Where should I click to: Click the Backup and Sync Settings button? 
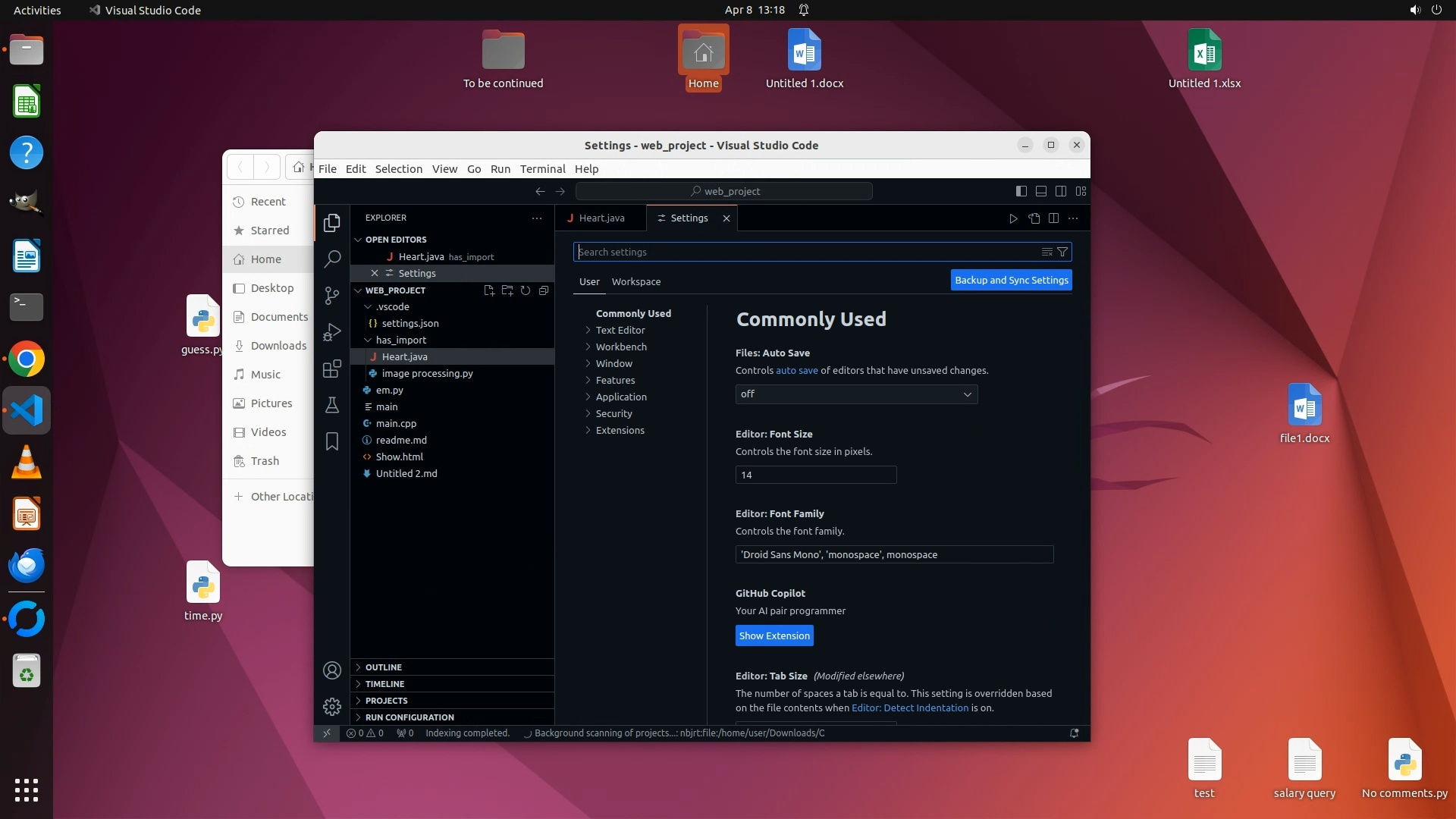coord(1011,281)
